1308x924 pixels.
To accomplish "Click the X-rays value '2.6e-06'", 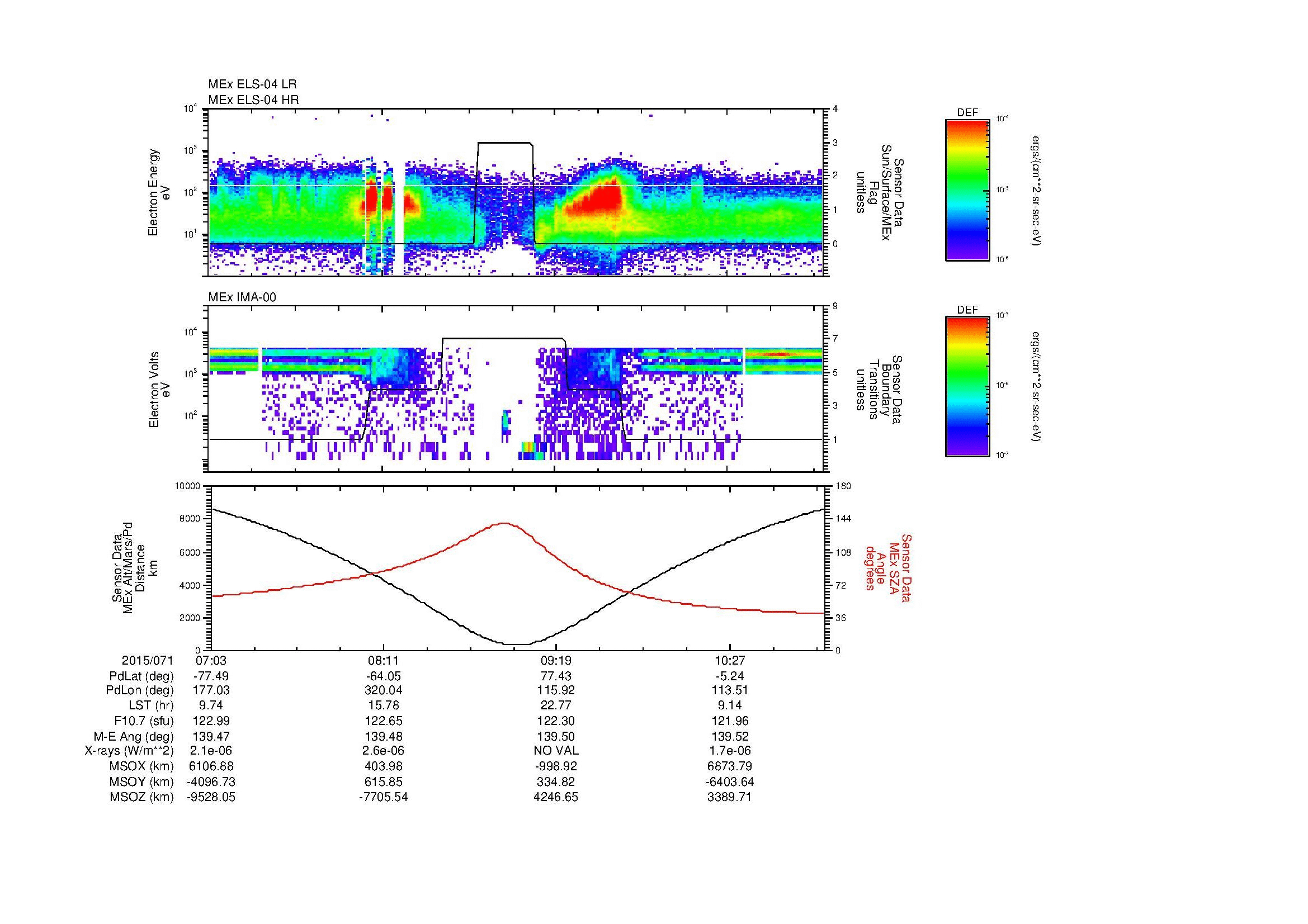I will [x=385, y=751].
